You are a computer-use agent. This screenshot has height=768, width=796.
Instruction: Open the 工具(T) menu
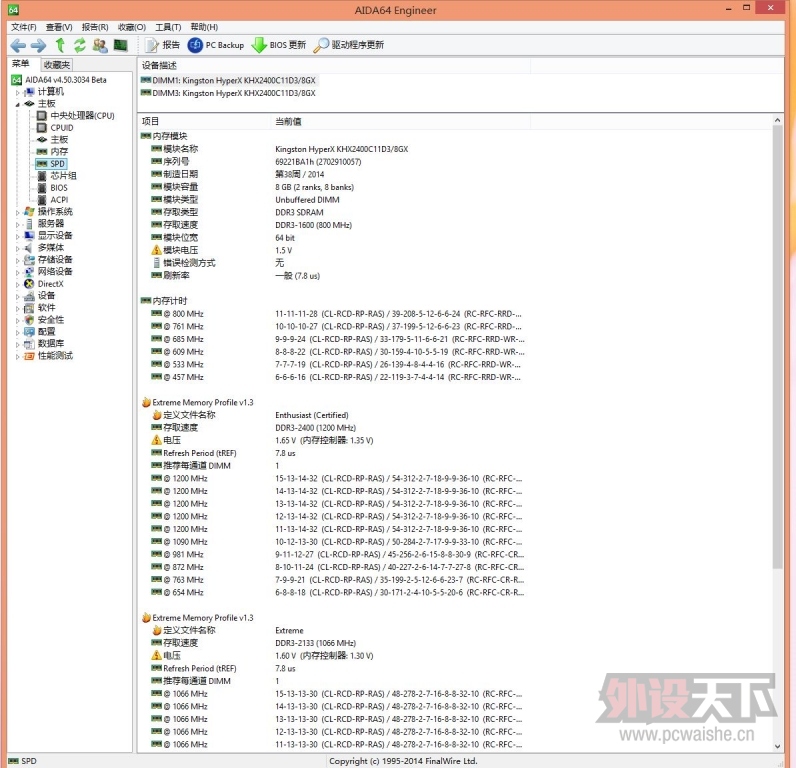tap(168, 27)
